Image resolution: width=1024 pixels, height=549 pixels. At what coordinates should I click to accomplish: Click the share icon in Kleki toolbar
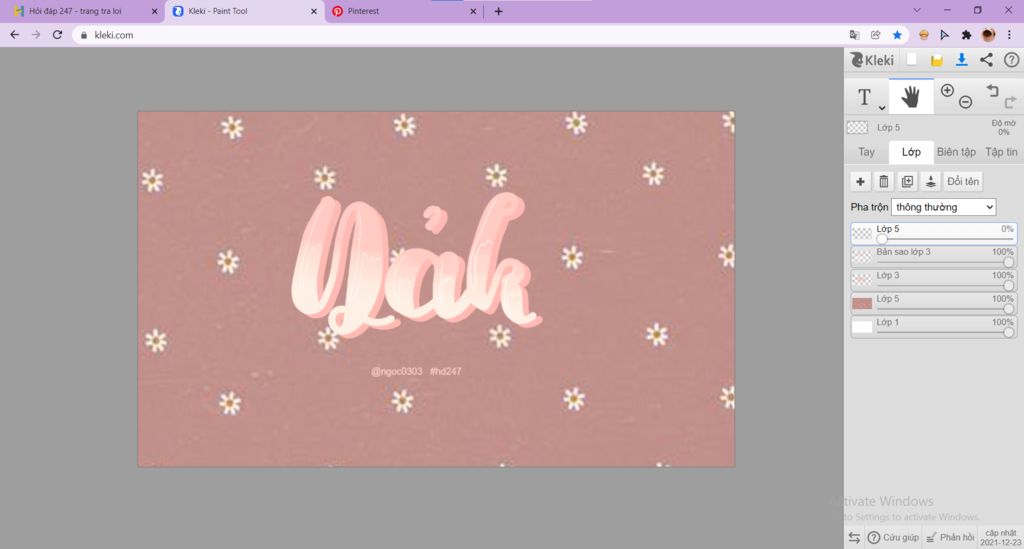(x=986, y=60)
